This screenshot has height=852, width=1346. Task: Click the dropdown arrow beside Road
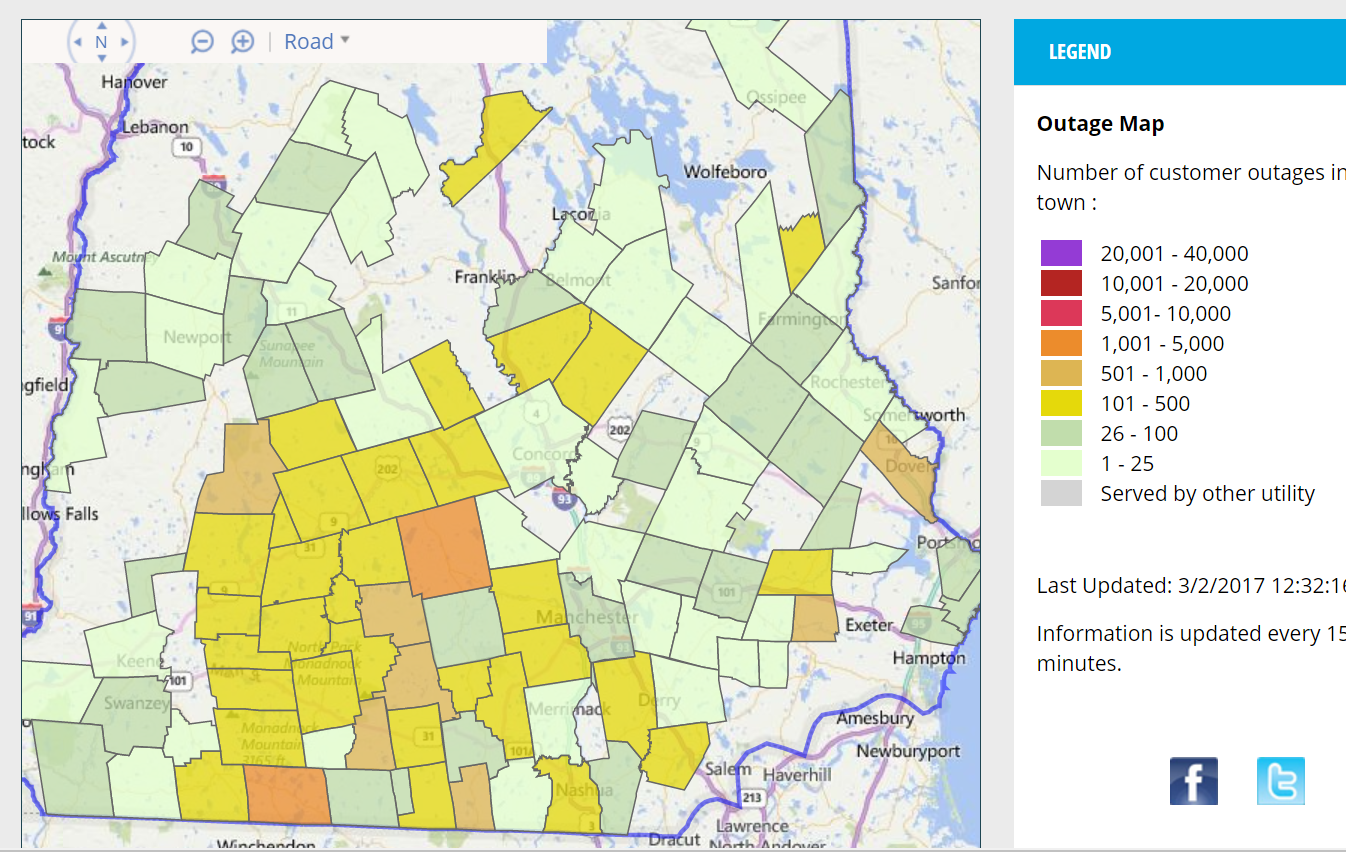click(x=345, y=41)
